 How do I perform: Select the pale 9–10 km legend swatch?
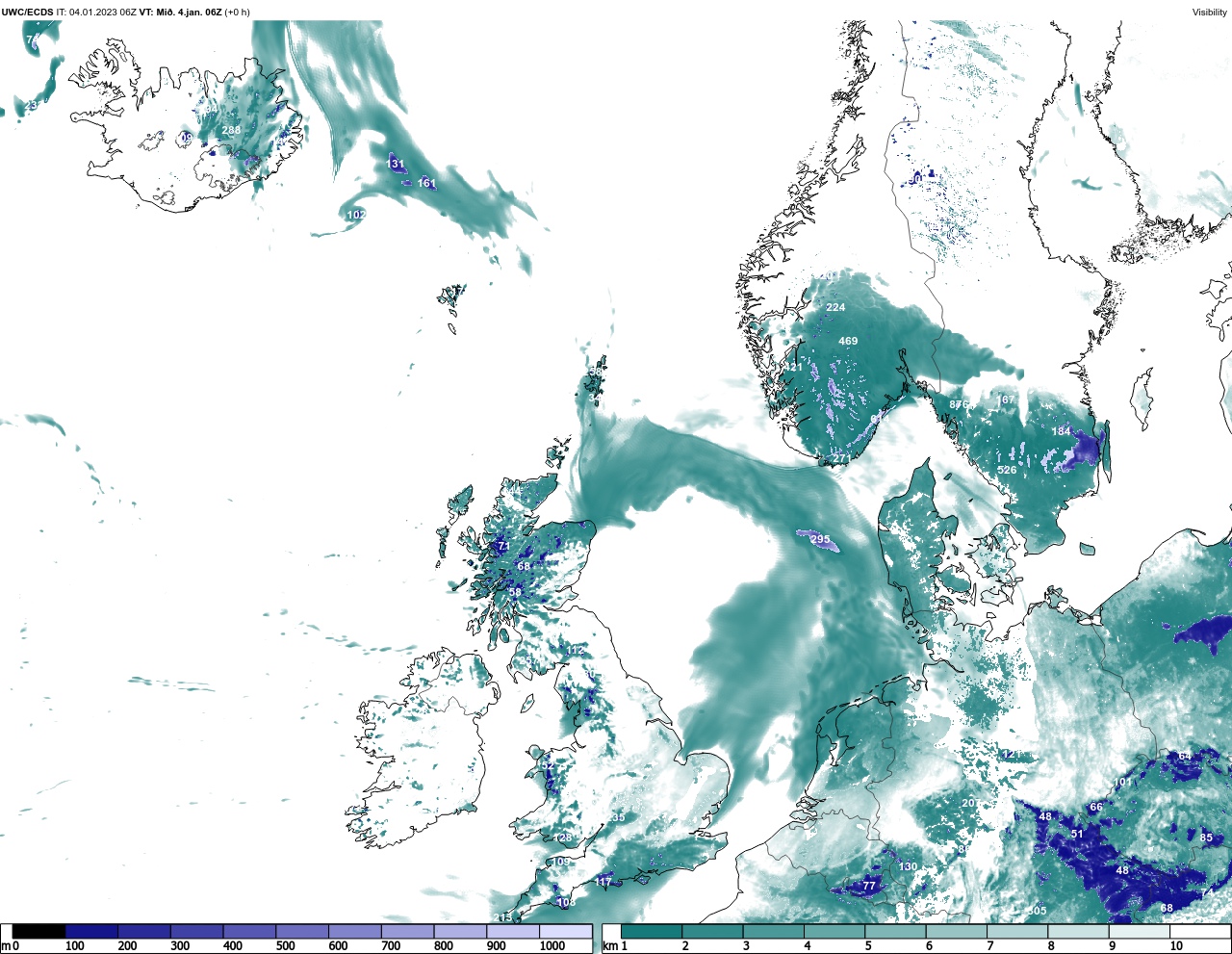tap(1141, 932)
